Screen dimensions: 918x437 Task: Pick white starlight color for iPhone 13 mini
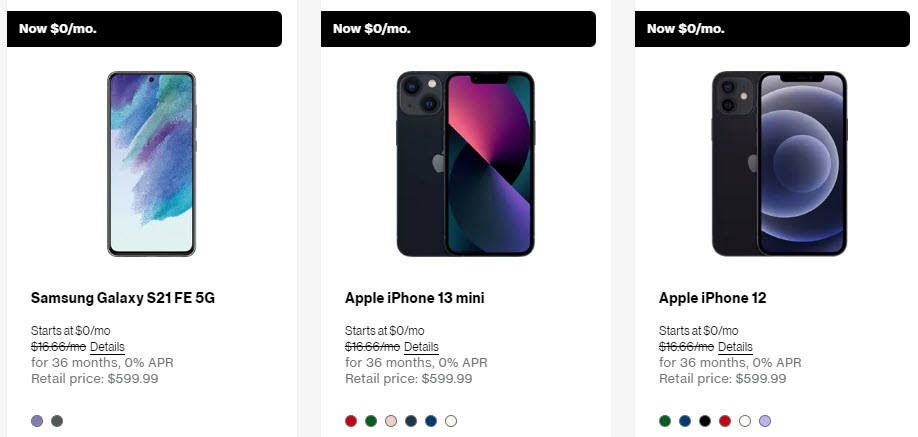450,421
